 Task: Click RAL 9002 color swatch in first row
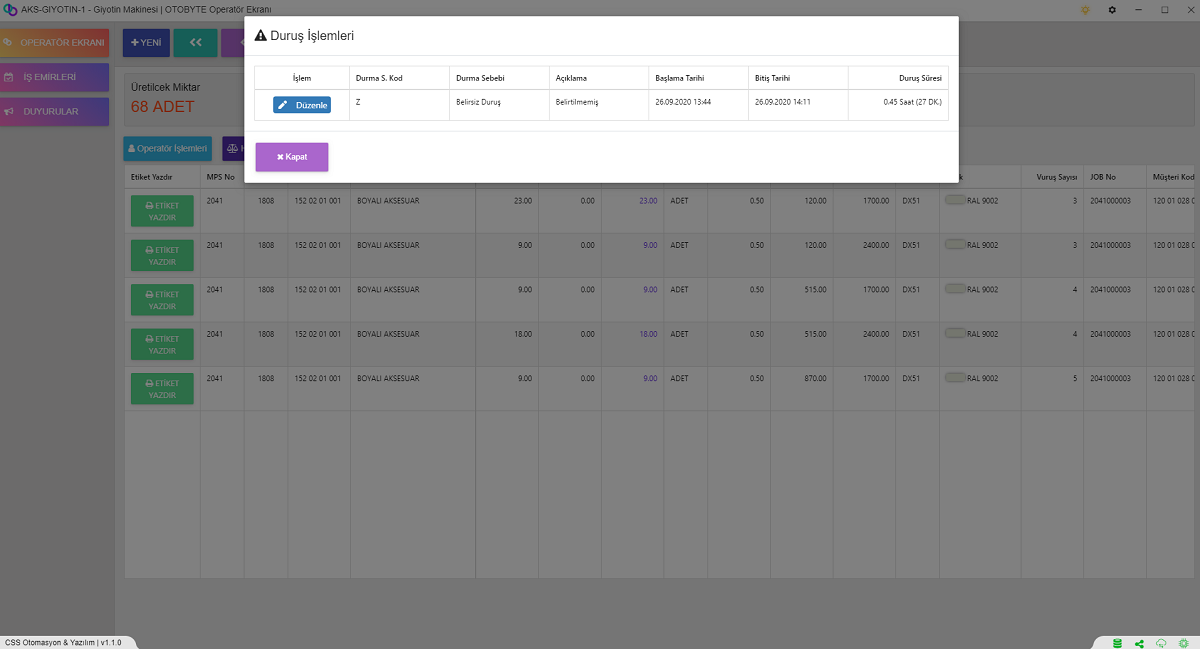pyautogui.click(x=955, y=201)
